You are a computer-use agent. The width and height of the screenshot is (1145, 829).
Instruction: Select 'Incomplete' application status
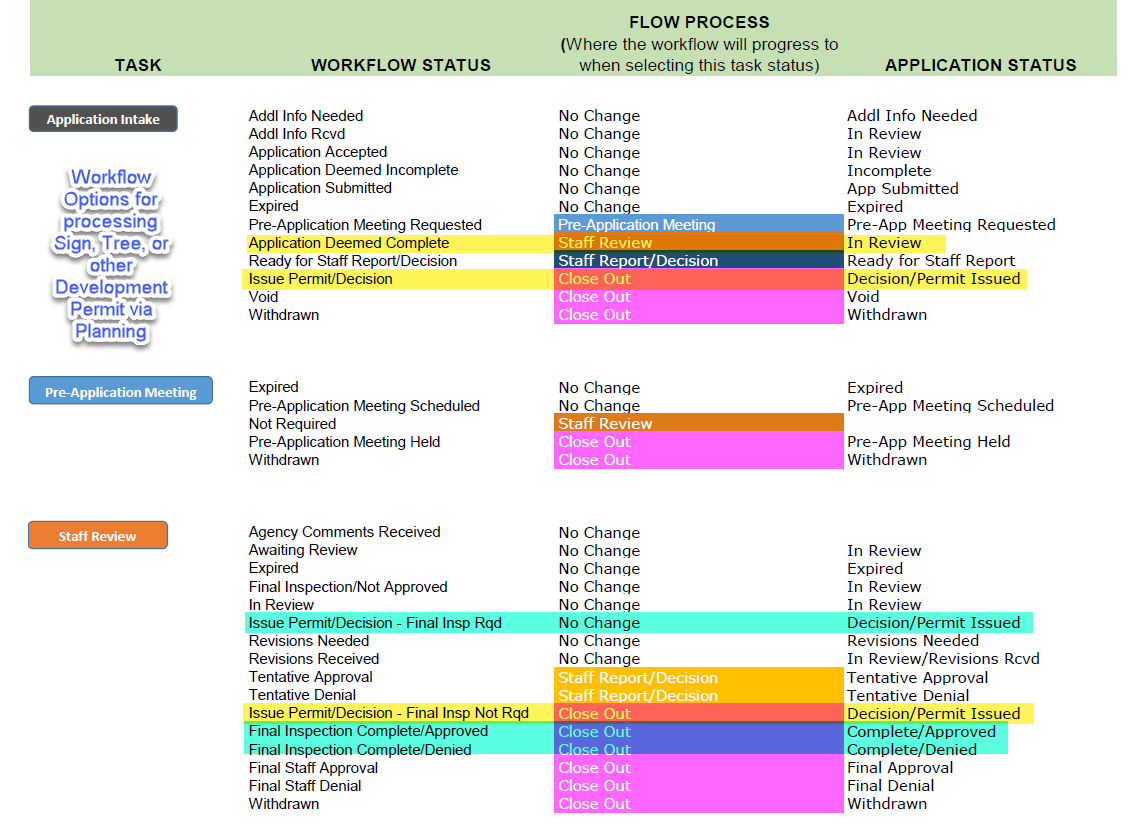889,171
